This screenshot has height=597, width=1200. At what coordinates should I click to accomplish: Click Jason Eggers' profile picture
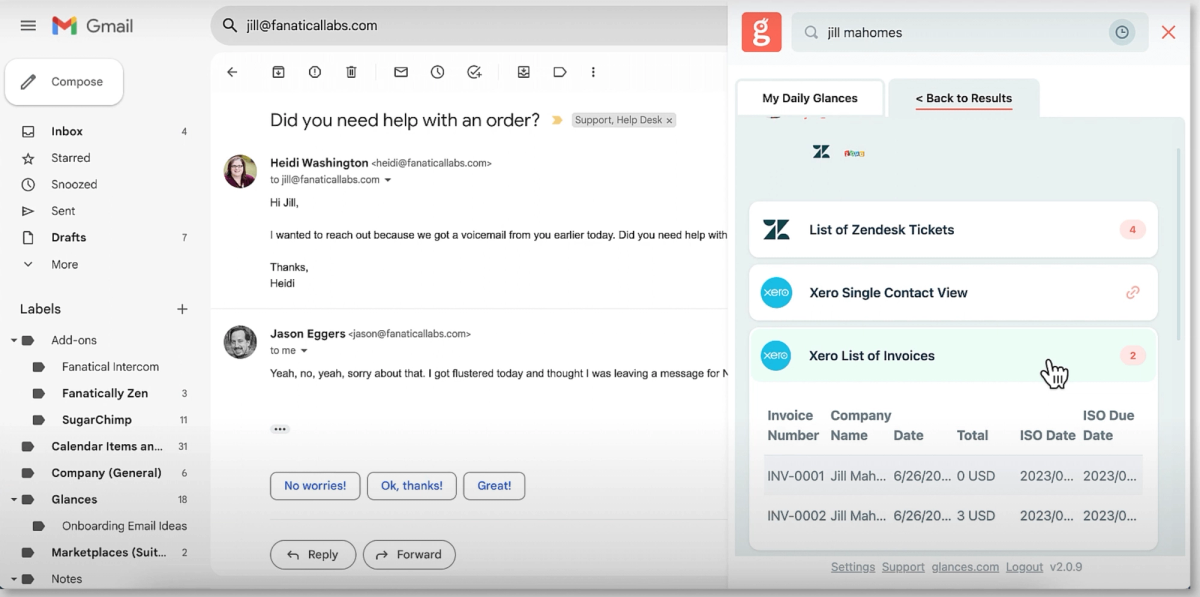pyautogui.click(x=240, y=342)
